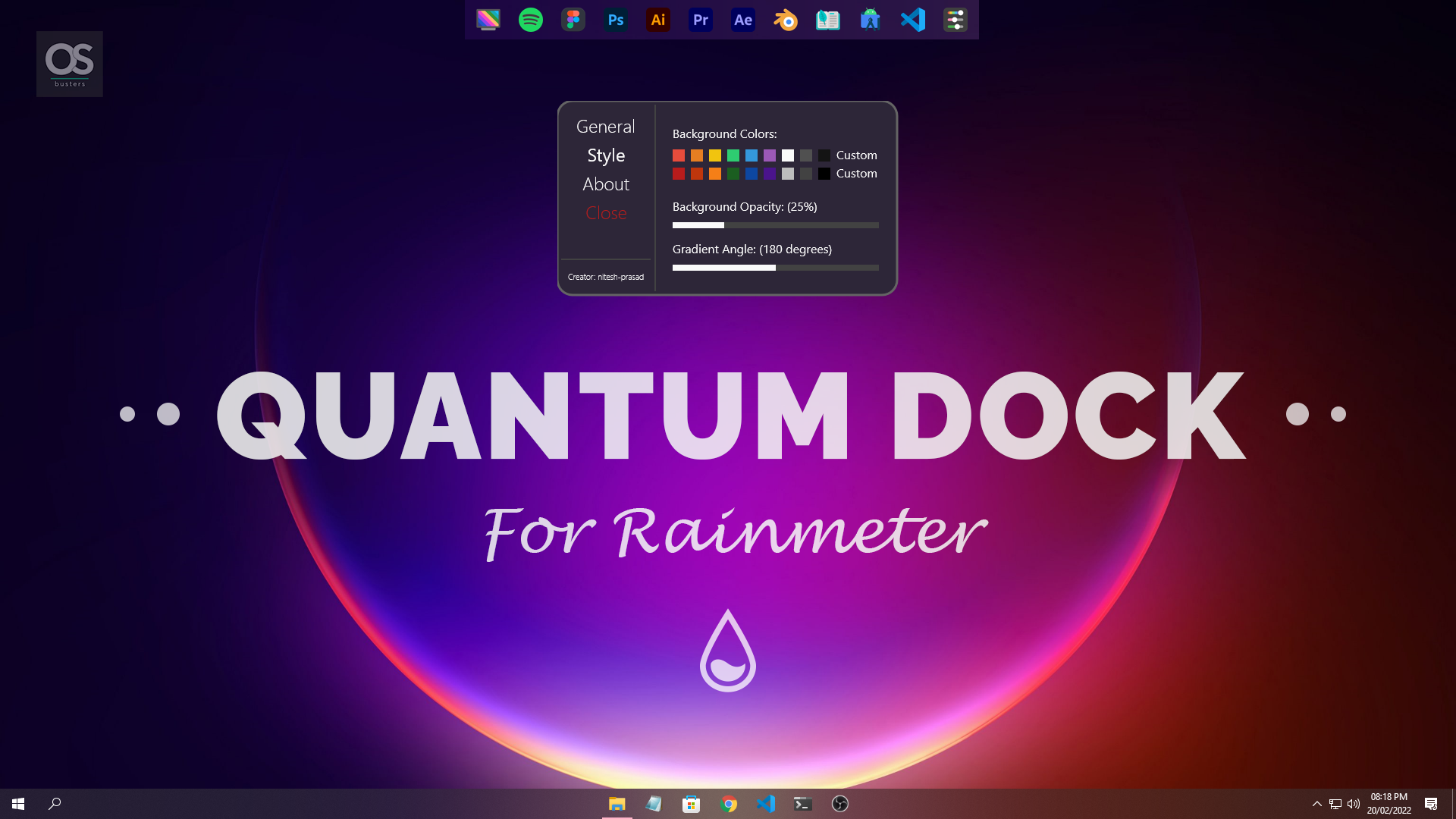This screenshot has height=819, width=1456.
Task: Pick the yellow background color swatch
Action: (x=715, y=155)
